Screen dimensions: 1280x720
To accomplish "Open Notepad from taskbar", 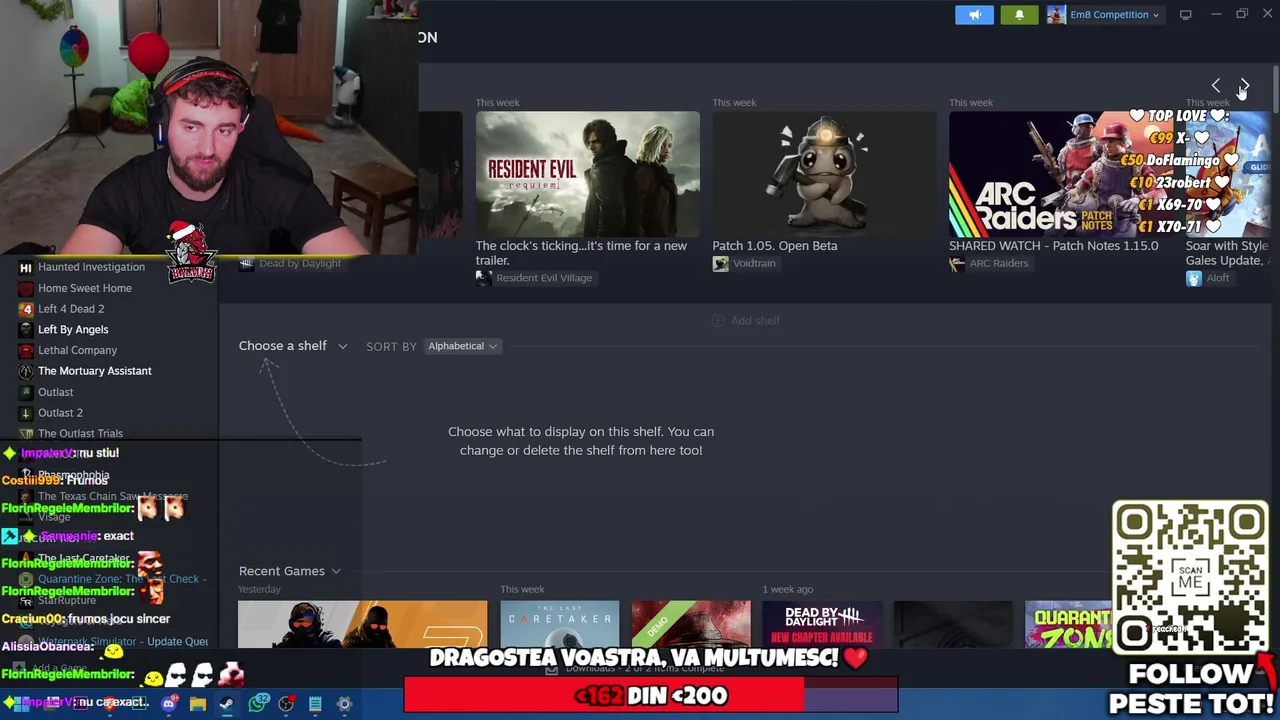I will pos(315,704).
